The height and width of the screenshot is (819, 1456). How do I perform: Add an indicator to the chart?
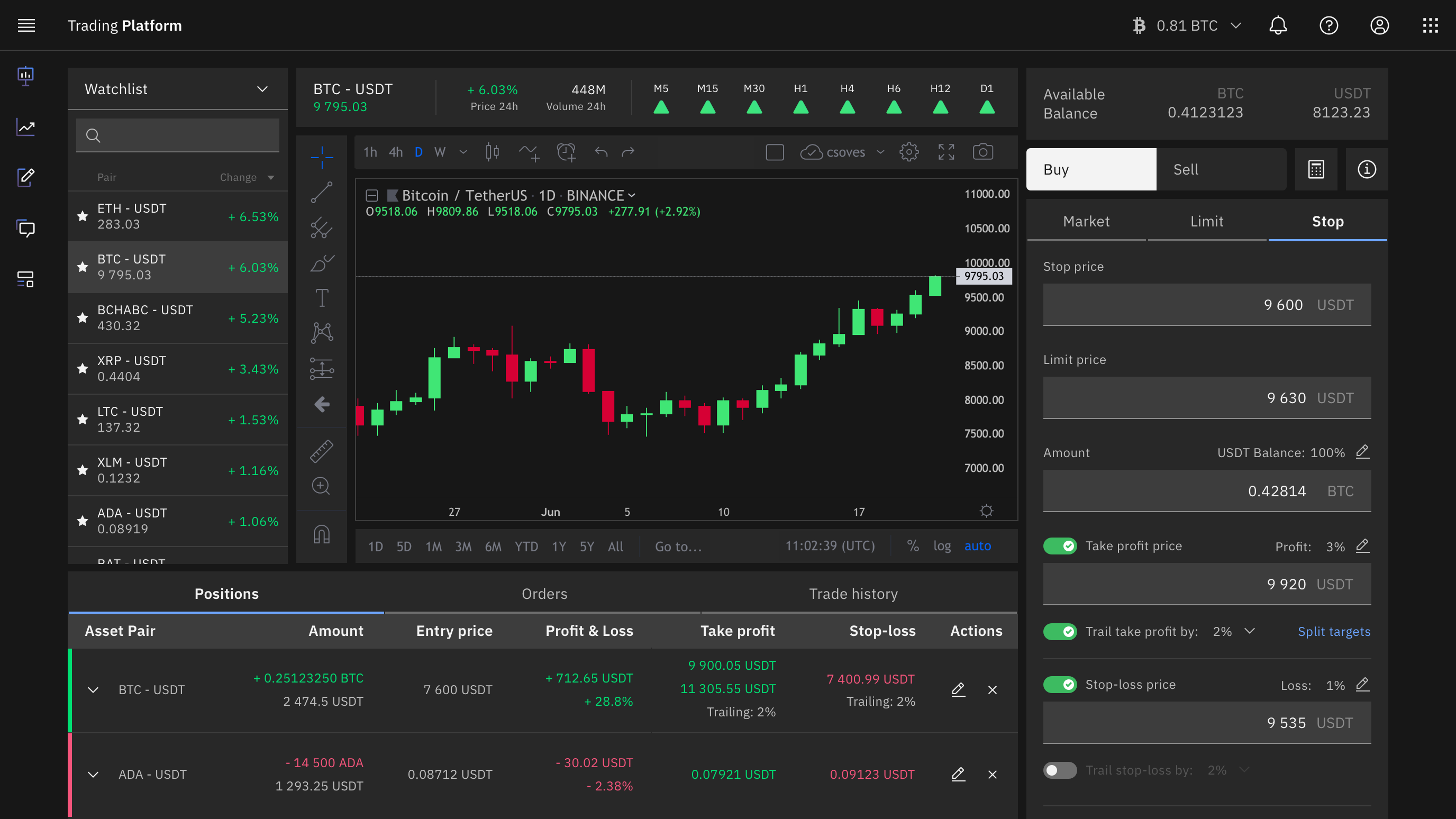tap(530, 152)
